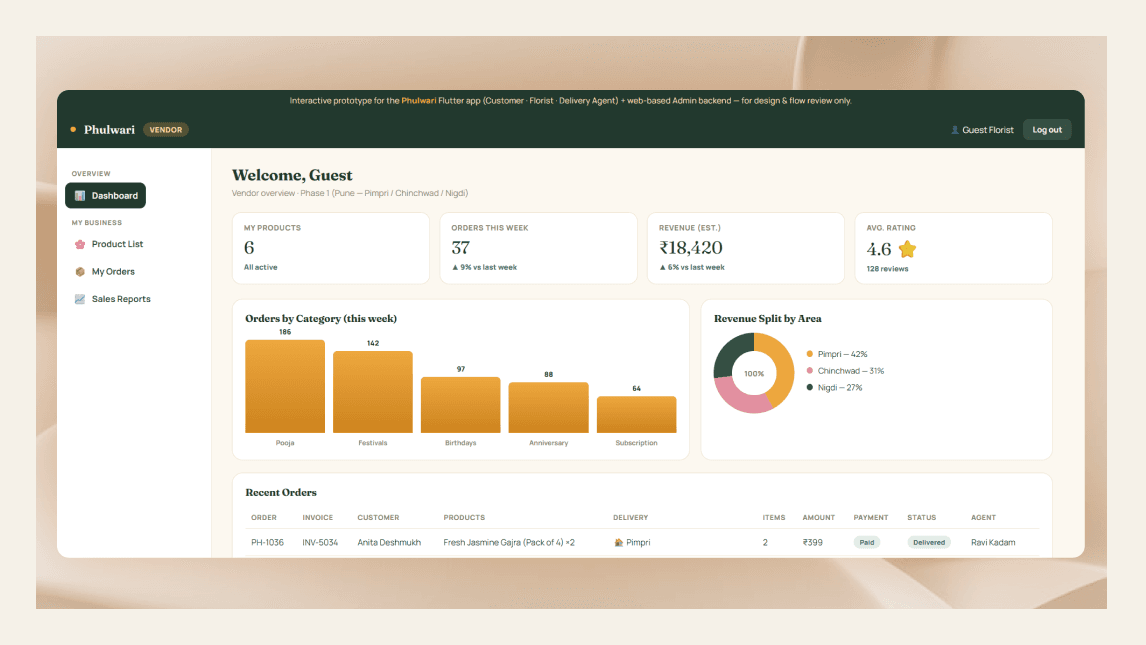Click the ₹399 amount cell

[813, 543]
